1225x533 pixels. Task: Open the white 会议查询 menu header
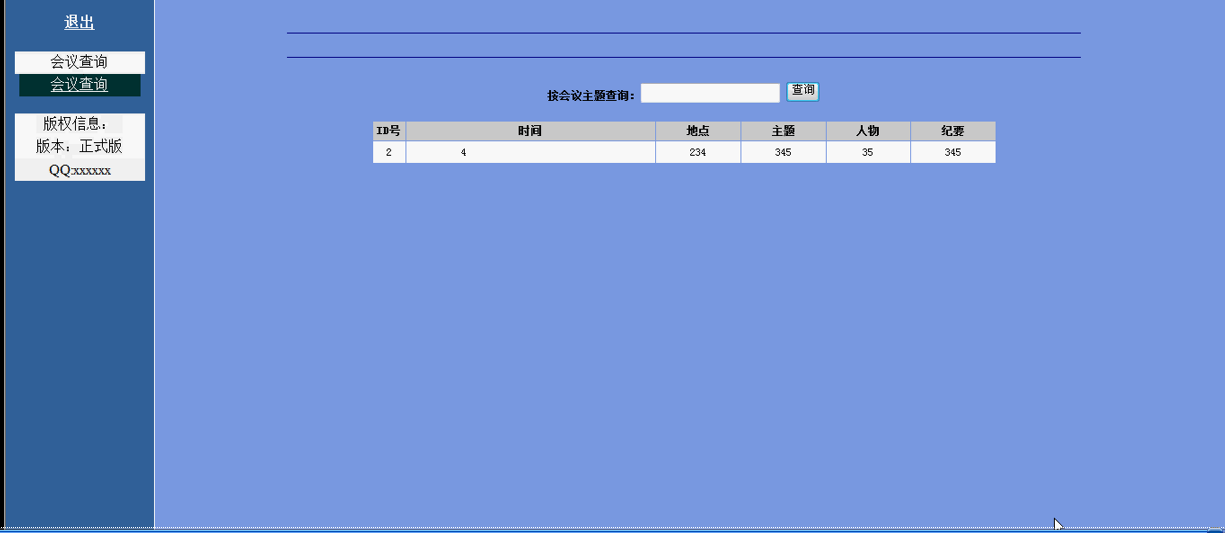tap(80, 62)
